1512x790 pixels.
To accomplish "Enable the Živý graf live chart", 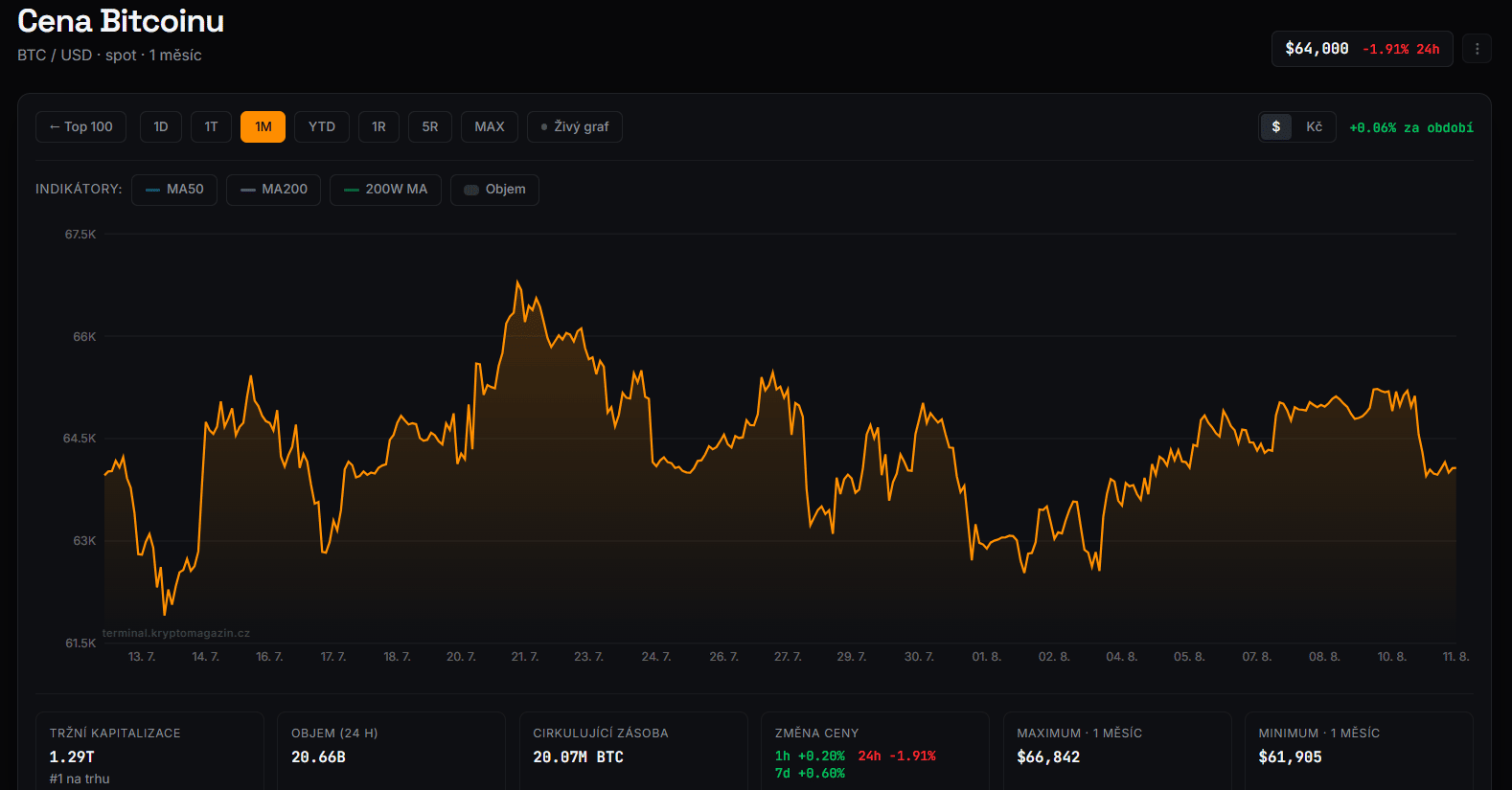I will tap(575, 126).
